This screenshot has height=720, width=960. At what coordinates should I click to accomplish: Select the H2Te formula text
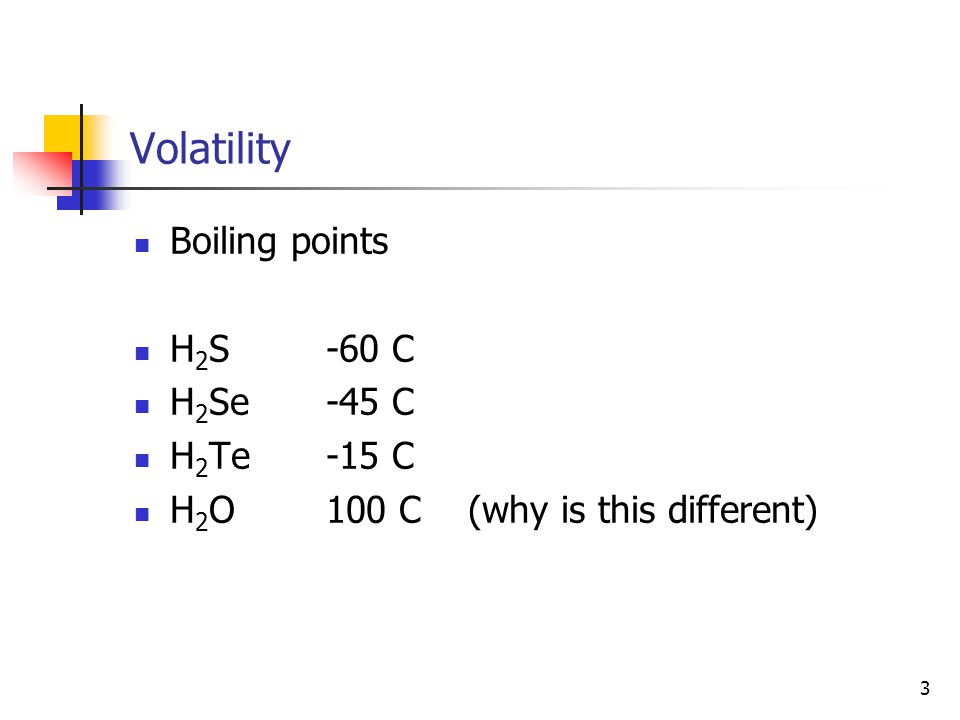(210, 459)
